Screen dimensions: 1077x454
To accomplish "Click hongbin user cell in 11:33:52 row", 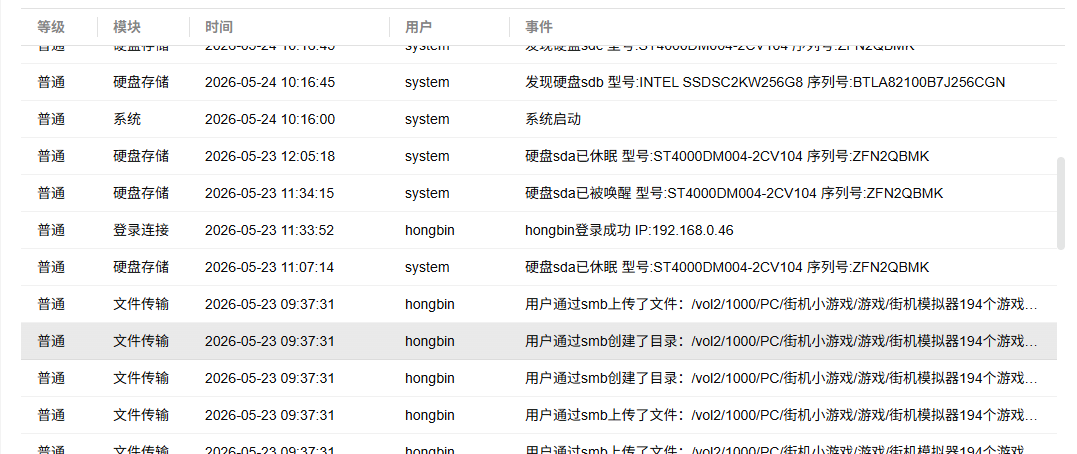I will click(429, 231).
